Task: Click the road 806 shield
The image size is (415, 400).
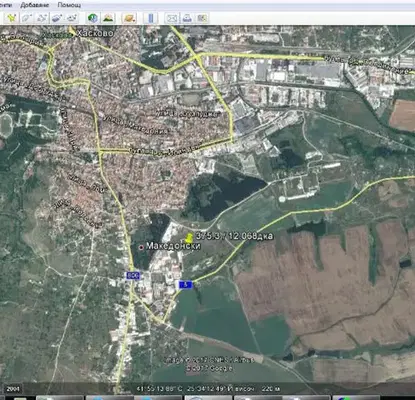Action: 133,275
